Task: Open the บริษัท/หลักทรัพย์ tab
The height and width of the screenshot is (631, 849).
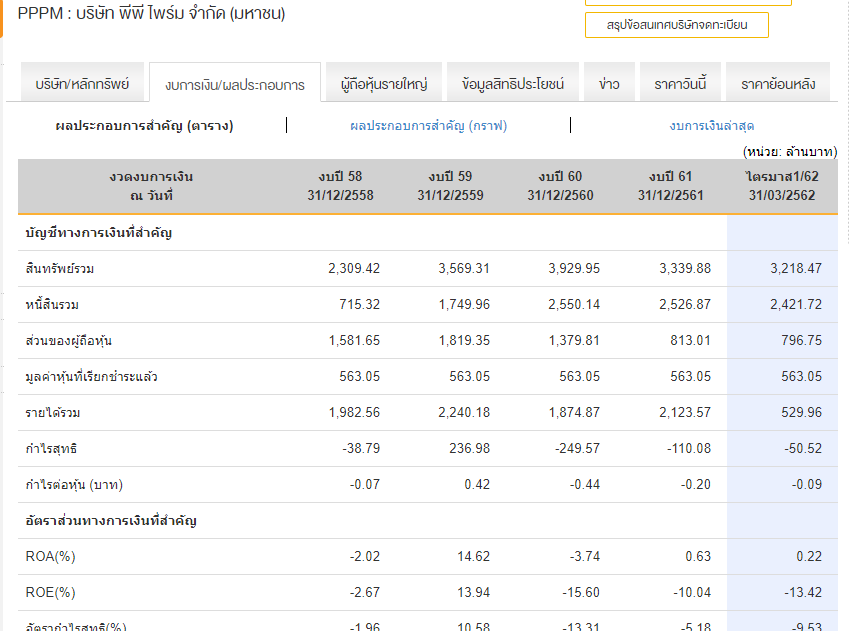Action: [82, 84]
